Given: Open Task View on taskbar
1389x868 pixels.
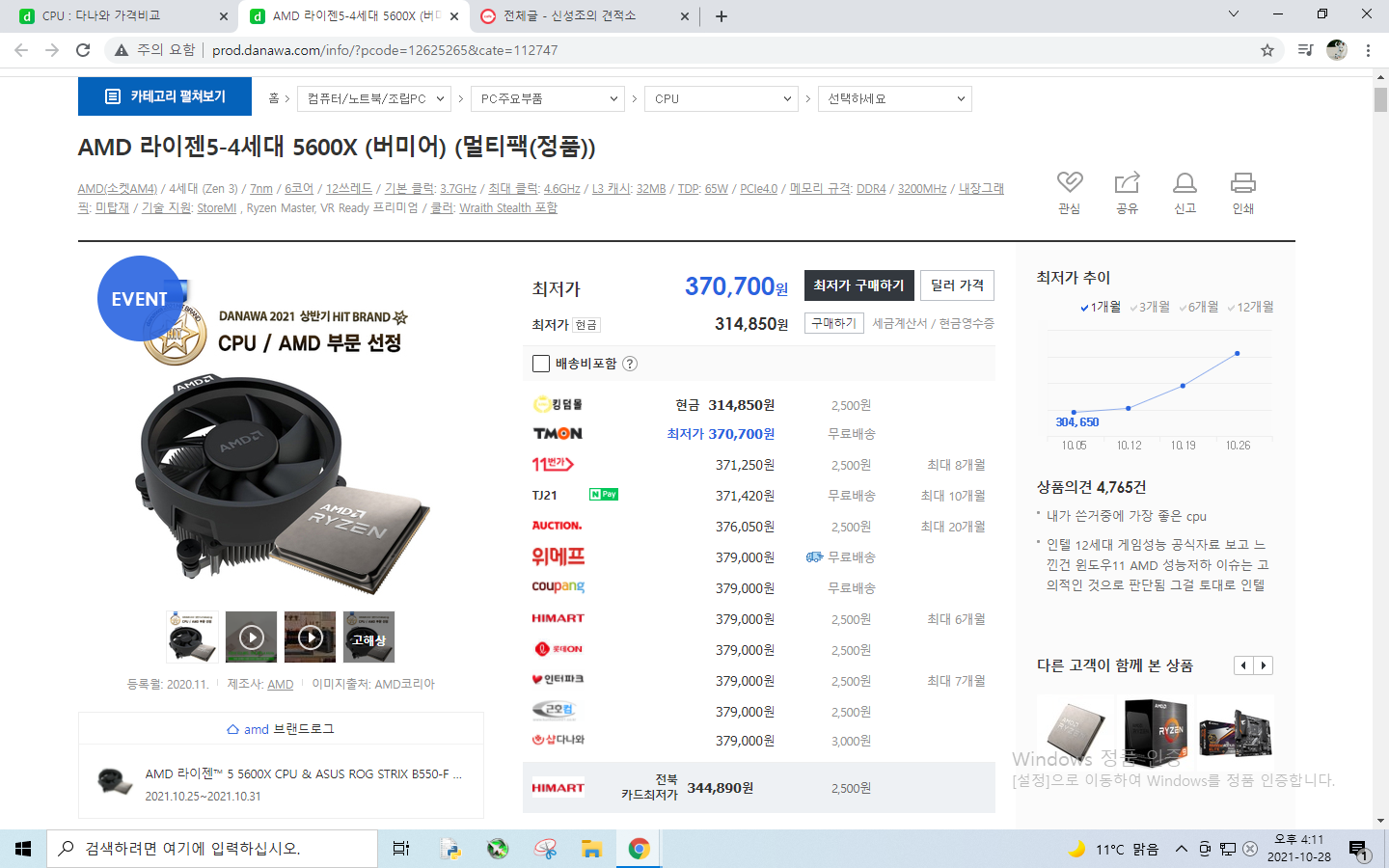Looking at the screenshot, I should (401, 849).
